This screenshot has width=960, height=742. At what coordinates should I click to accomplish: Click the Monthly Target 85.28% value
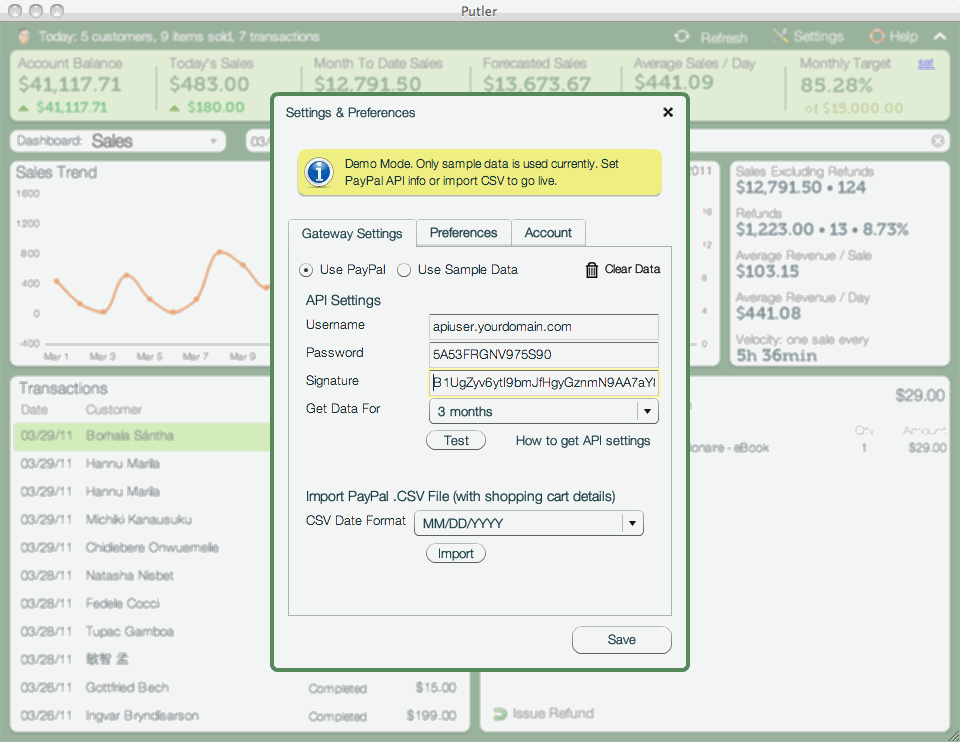pos(836,85)
